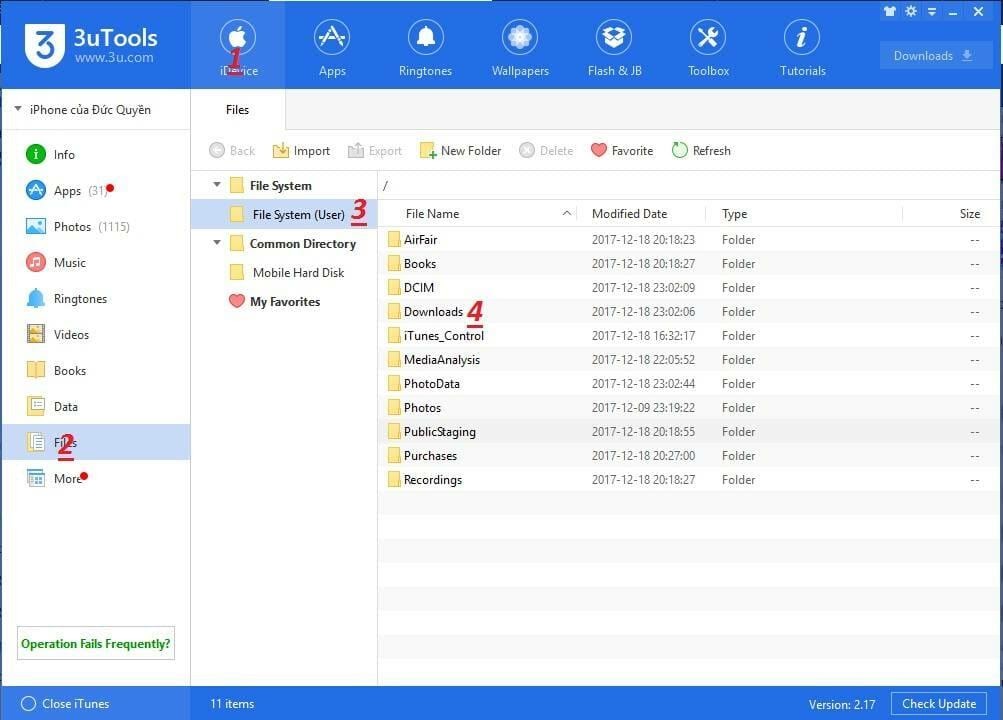Click the Favorite heart button

click(x=621, y=151)
